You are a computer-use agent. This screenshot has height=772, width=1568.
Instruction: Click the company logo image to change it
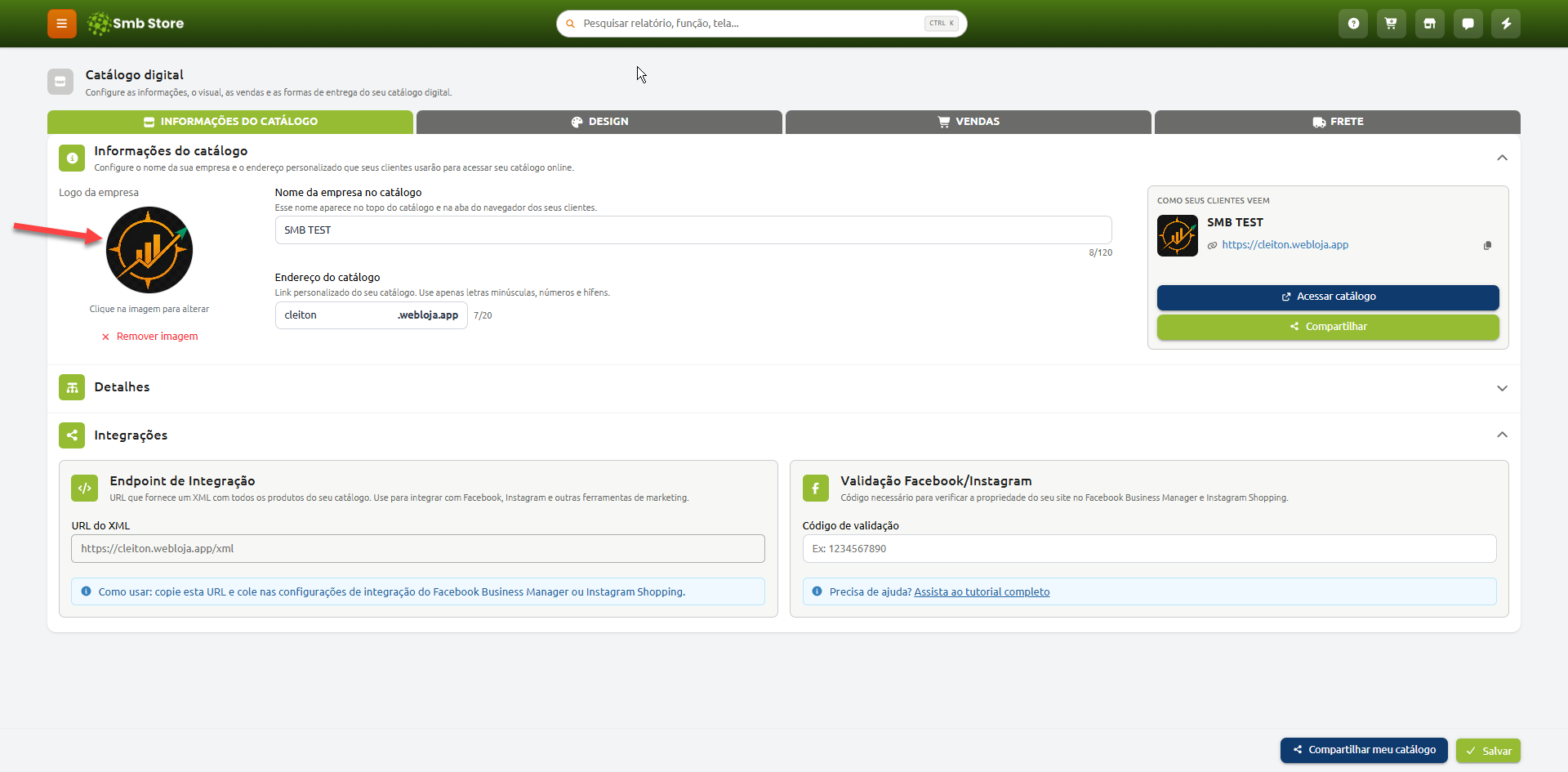pos(149,250)
